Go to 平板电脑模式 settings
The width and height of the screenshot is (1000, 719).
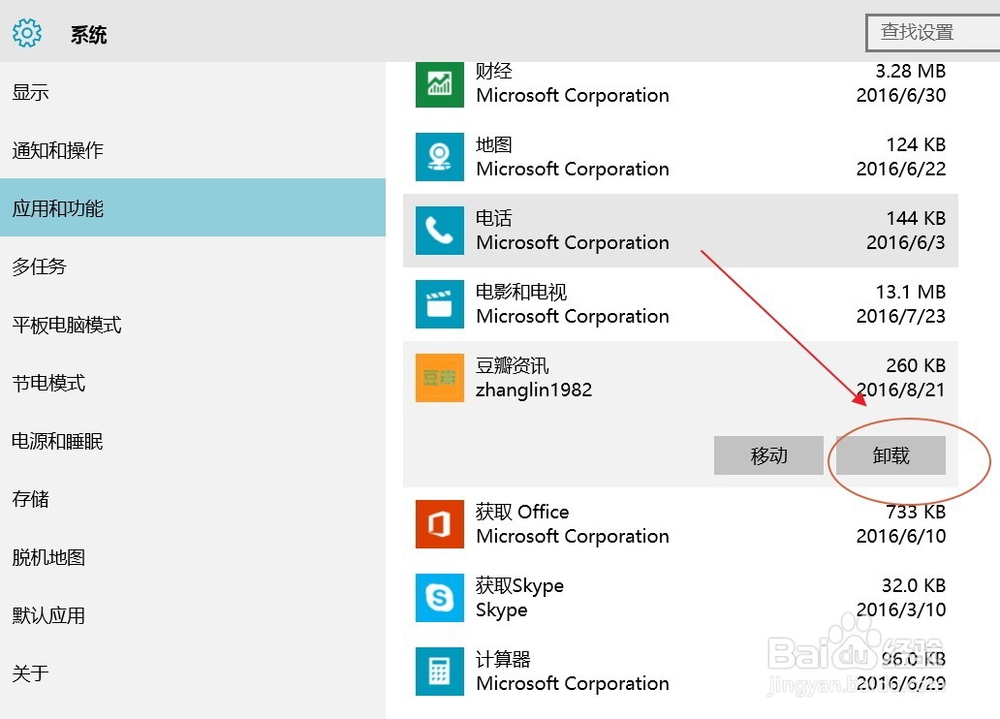click(x=67, y=325)
